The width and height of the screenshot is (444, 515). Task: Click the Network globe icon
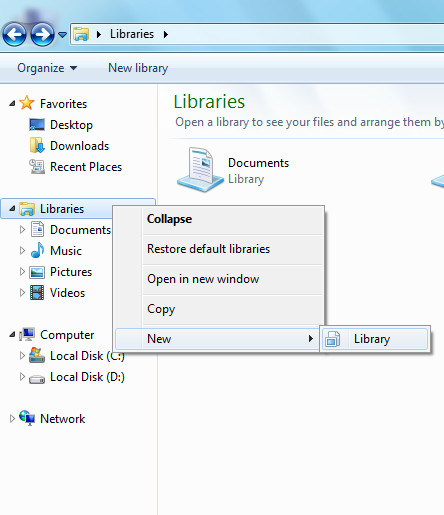click(27, 418)
